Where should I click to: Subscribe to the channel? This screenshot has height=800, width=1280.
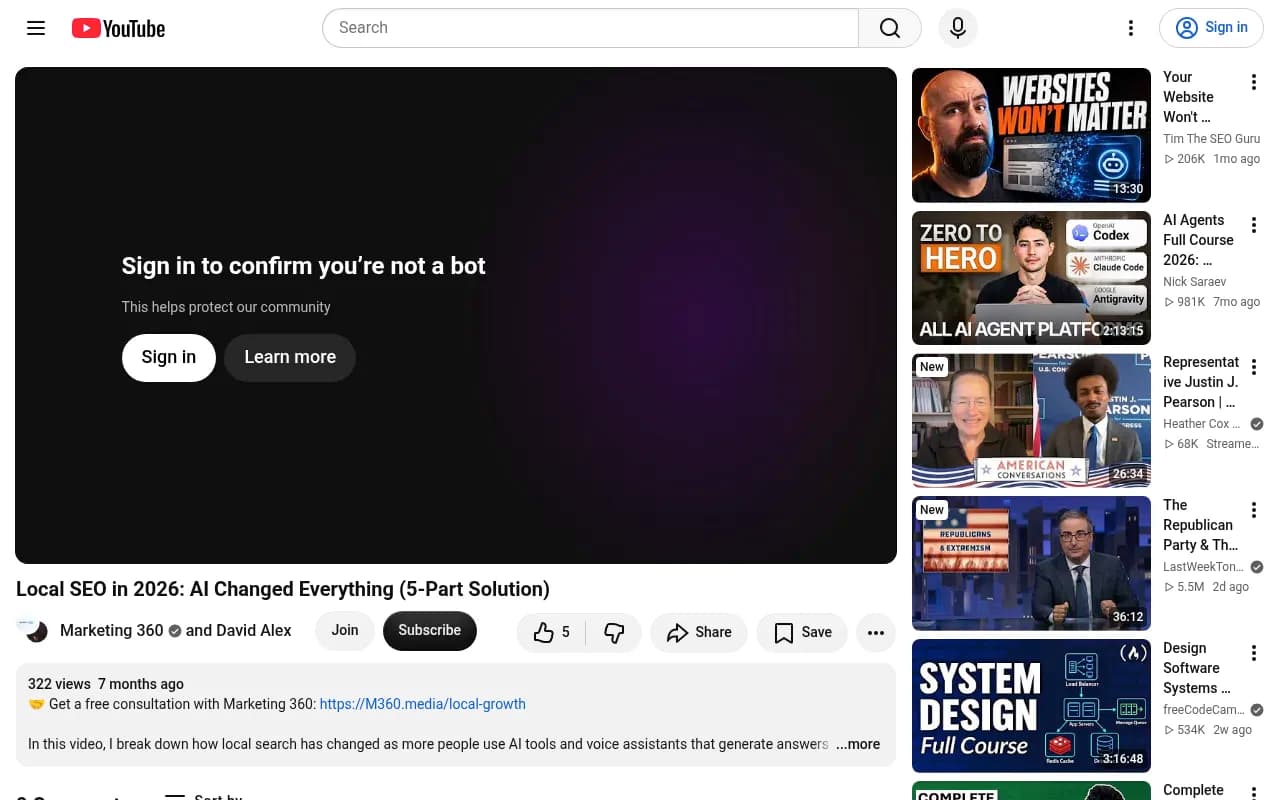430,630
